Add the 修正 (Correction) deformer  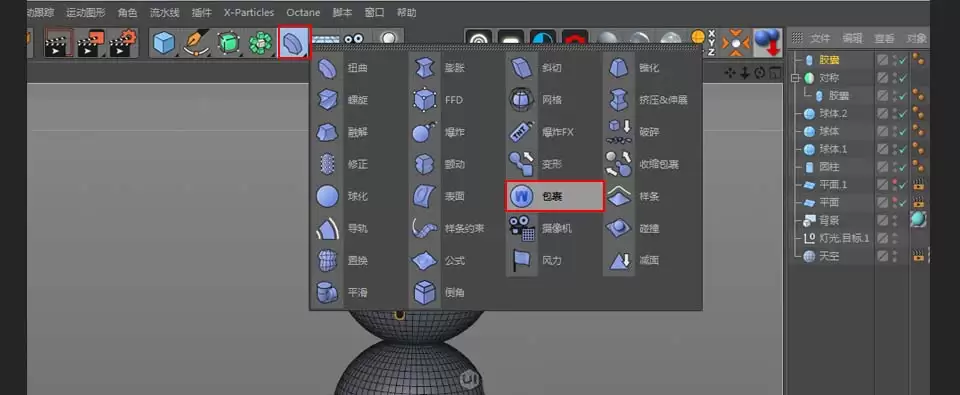tap(344, 164)
